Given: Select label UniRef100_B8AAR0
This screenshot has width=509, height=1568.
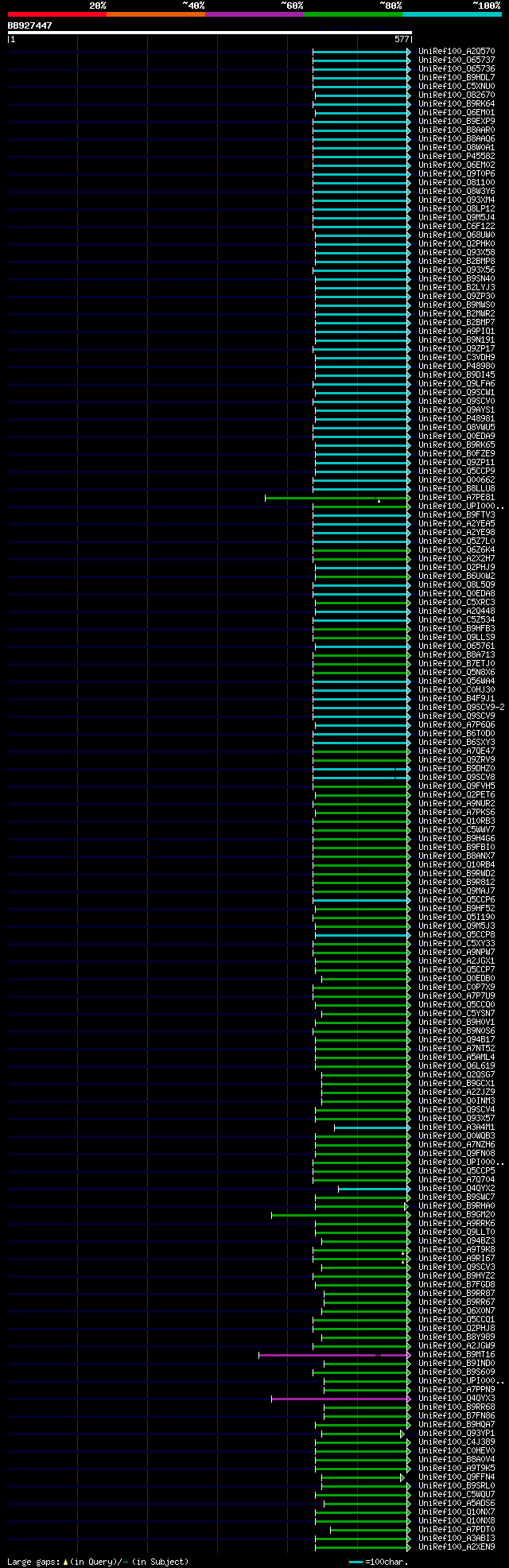Looking at the screenshot, I should [457, 130].
